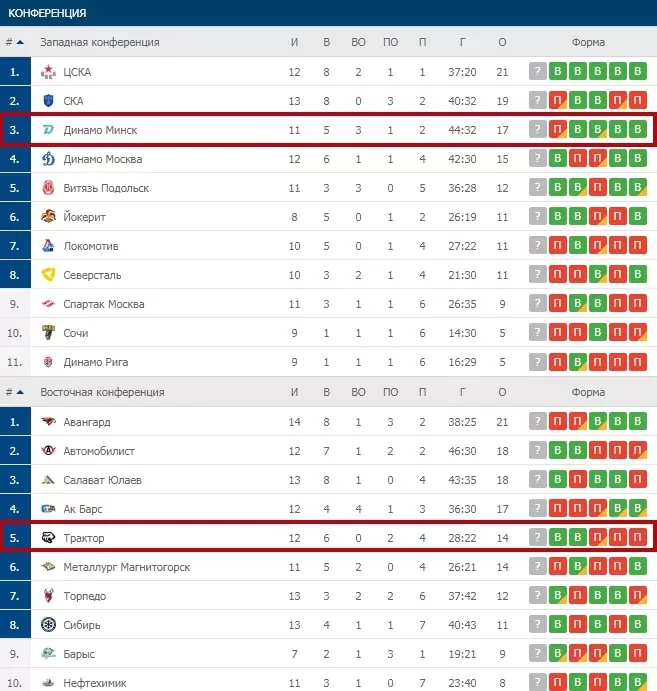657x691 pixels.
Task: Click the Динамо Минск team logo
Action: [x=48, y=130]
